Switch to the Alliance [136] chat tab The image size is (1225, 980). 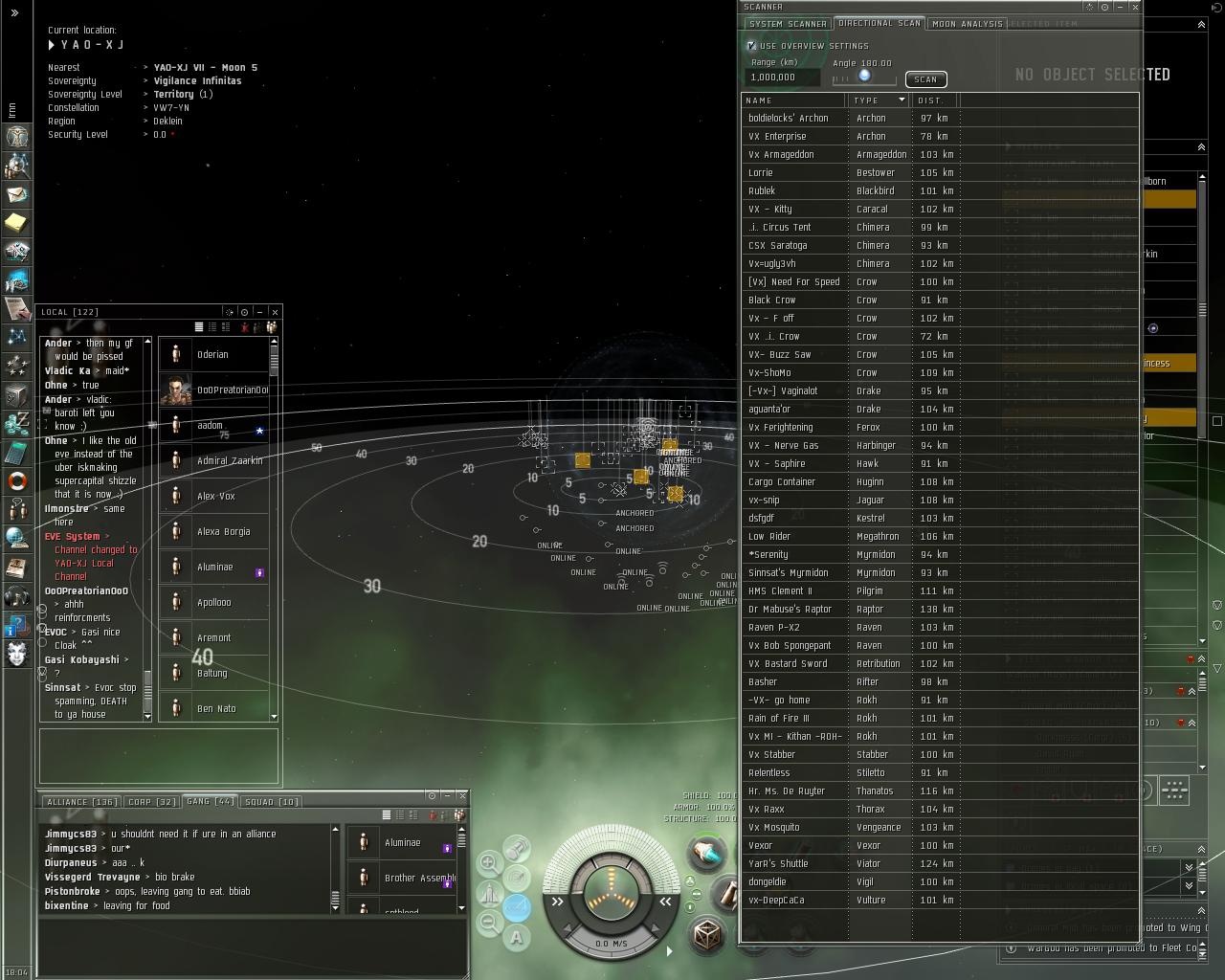(x=81, y=801)
